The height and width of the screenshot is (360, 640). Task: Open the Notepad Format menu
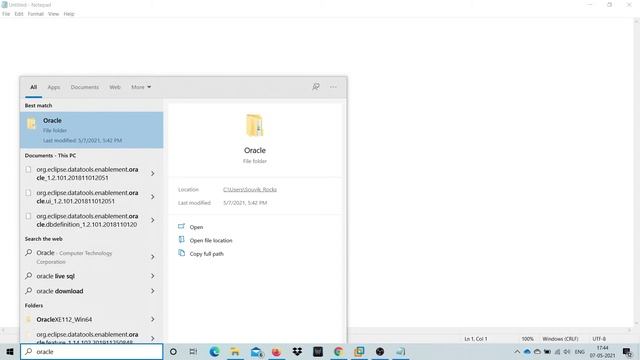36,14
